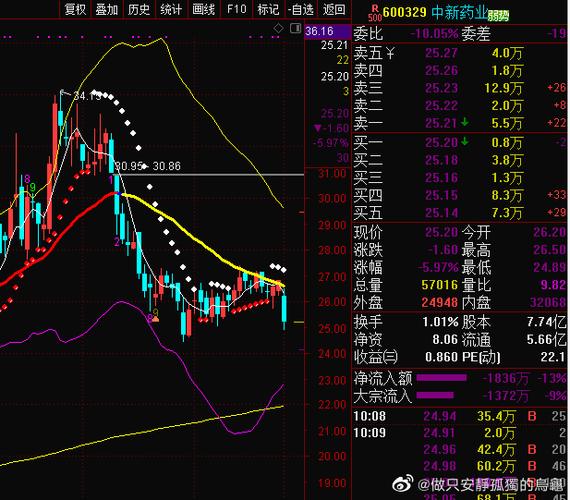
Task: Click the 标记 mark button
Action: click(x=268, y=9)
